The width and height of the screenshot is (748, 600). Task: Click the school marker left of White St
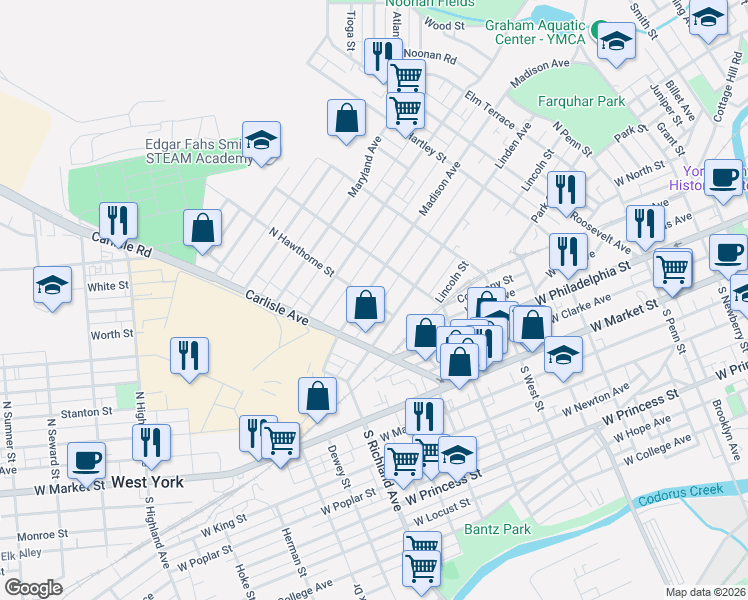(52, 285)
